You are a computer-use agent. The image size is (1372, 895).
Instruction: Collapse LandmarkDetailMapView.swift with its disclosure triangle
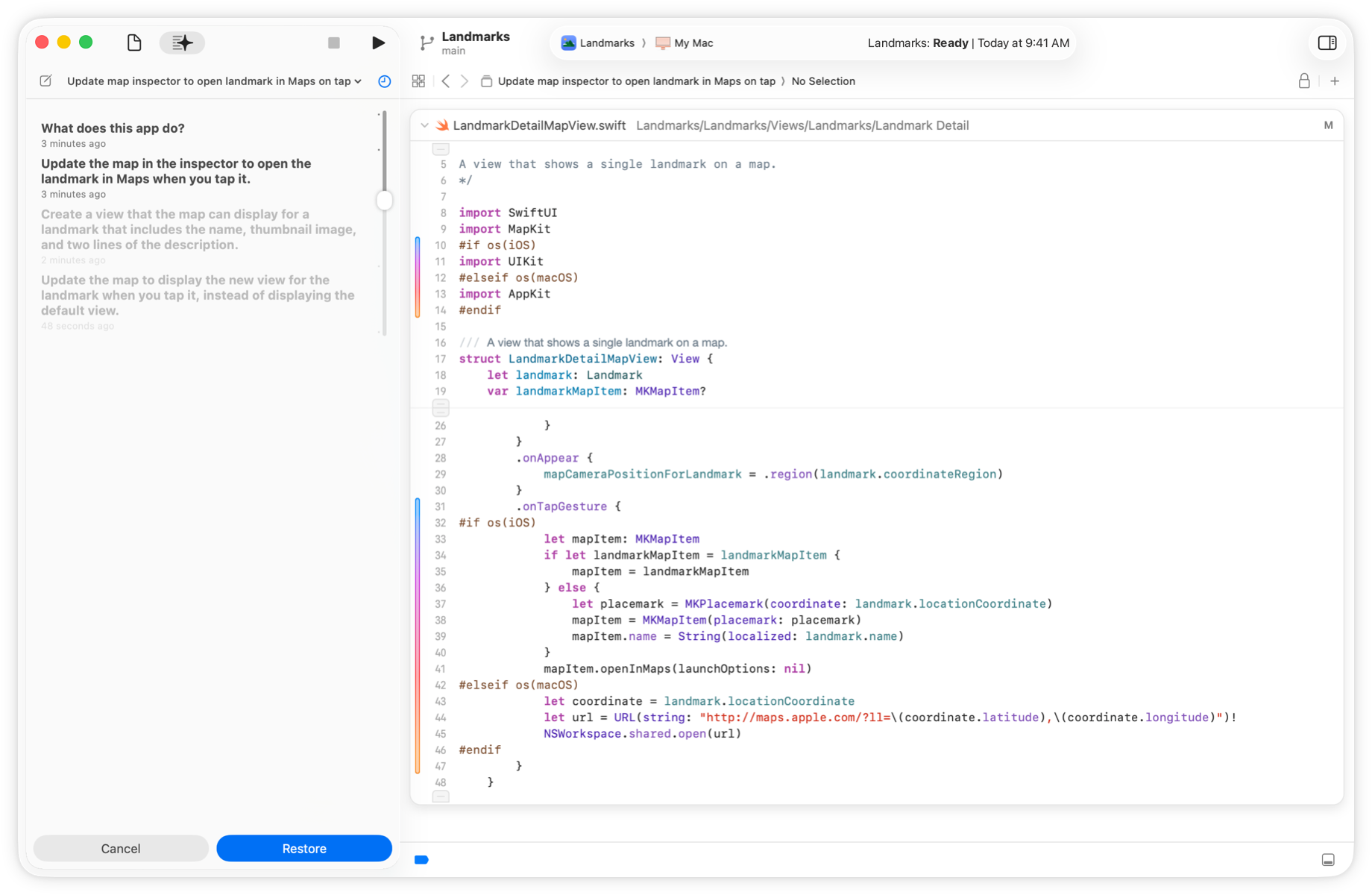coord(424,125)
